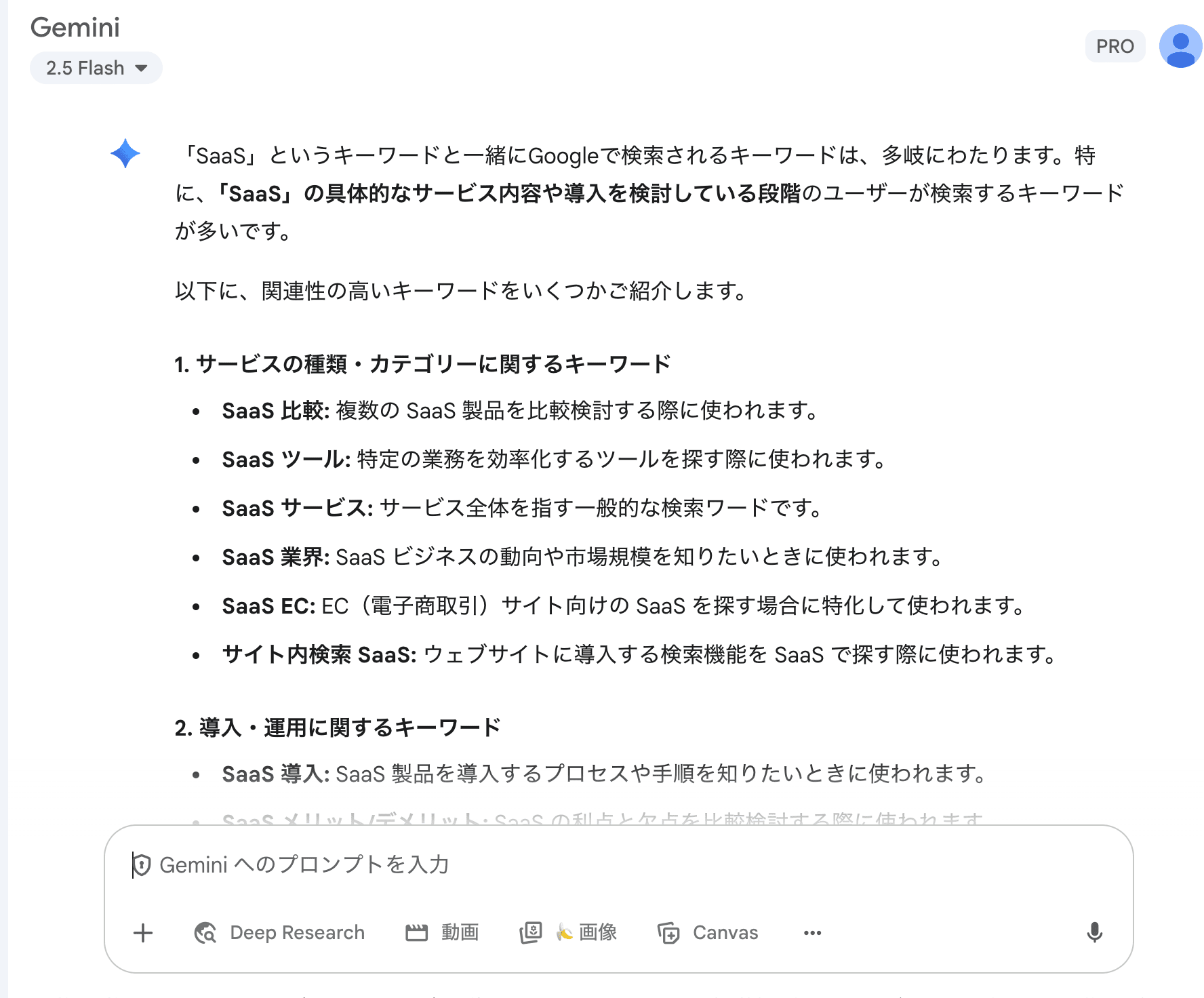
Task: Click heading 導入・運用に関するキーワード
Action: 338,727
